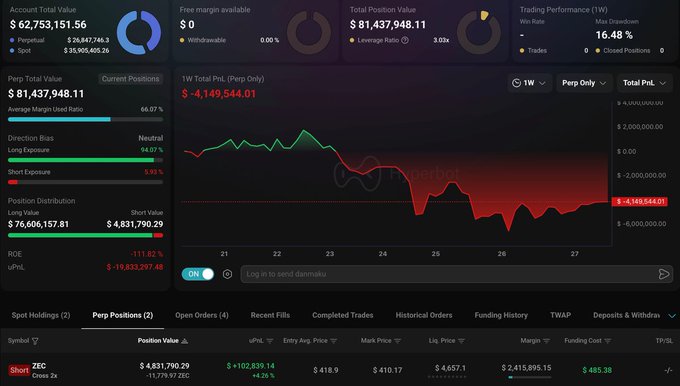Viewport: 680px width, 386px height.
Task: Click the $410.17 mark price cell
Action: tap(387, 370)
